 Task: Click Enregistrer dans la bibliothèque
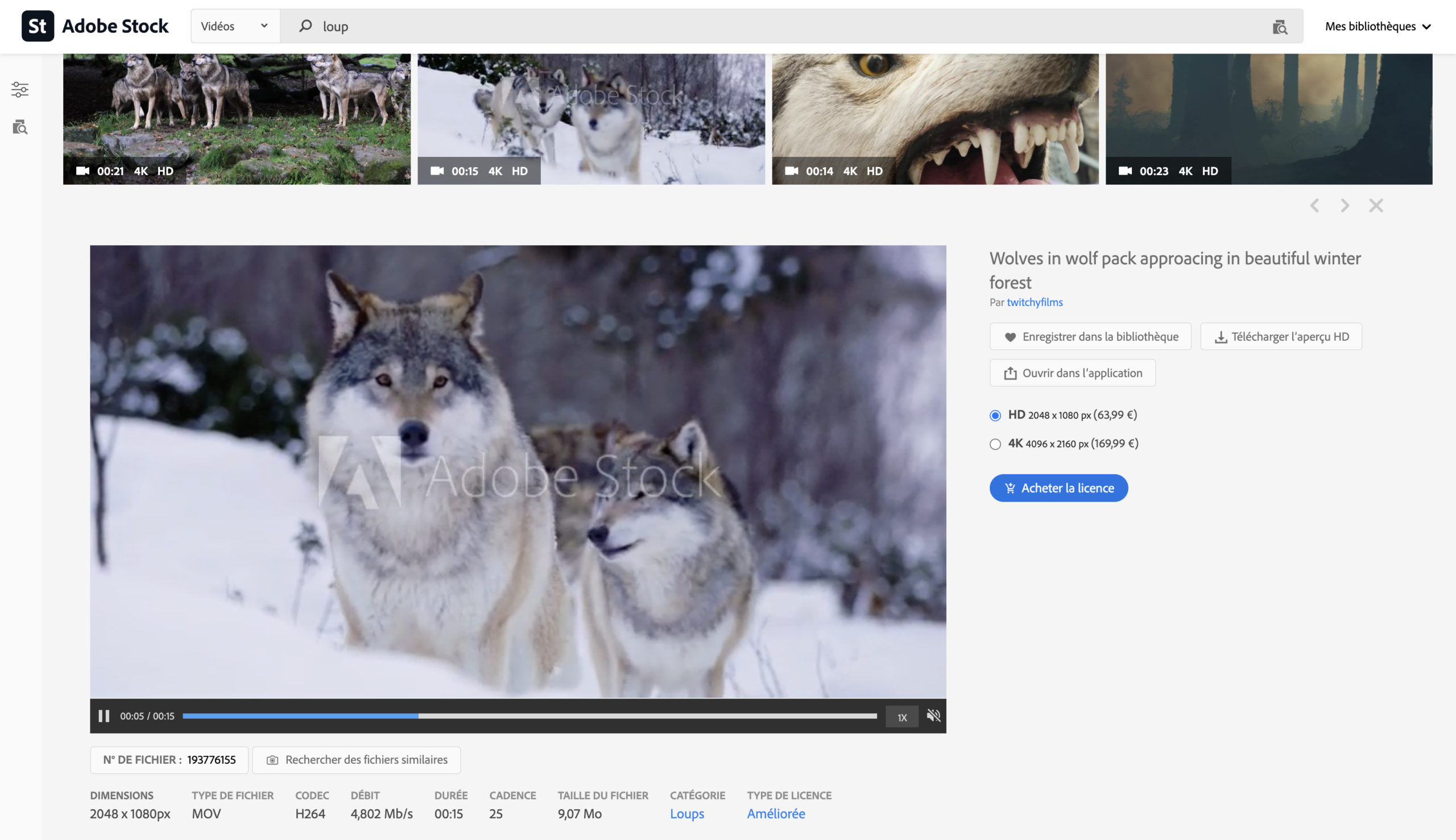pyautogui.click(x=1090, y=336)
